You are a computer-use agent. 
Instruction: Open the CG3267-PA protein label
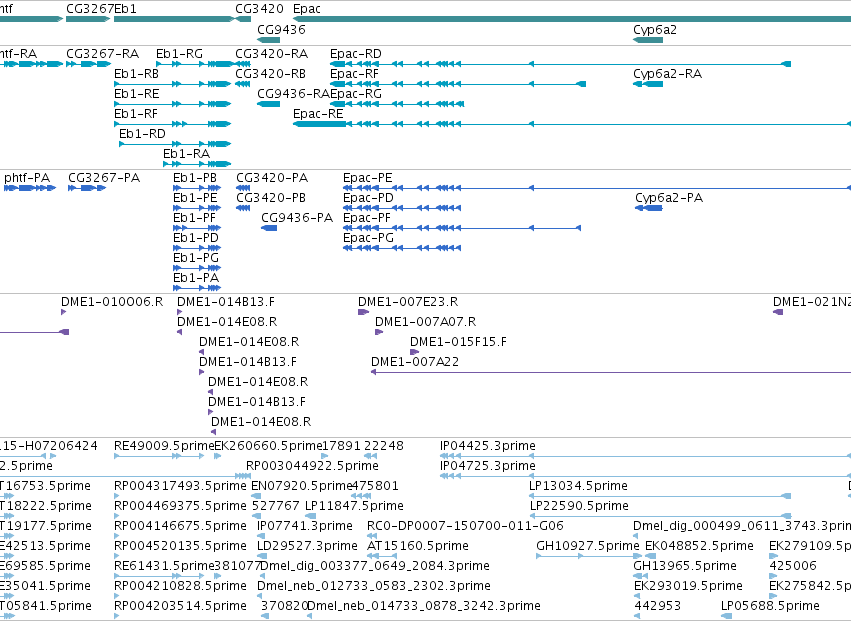point(104,178)
